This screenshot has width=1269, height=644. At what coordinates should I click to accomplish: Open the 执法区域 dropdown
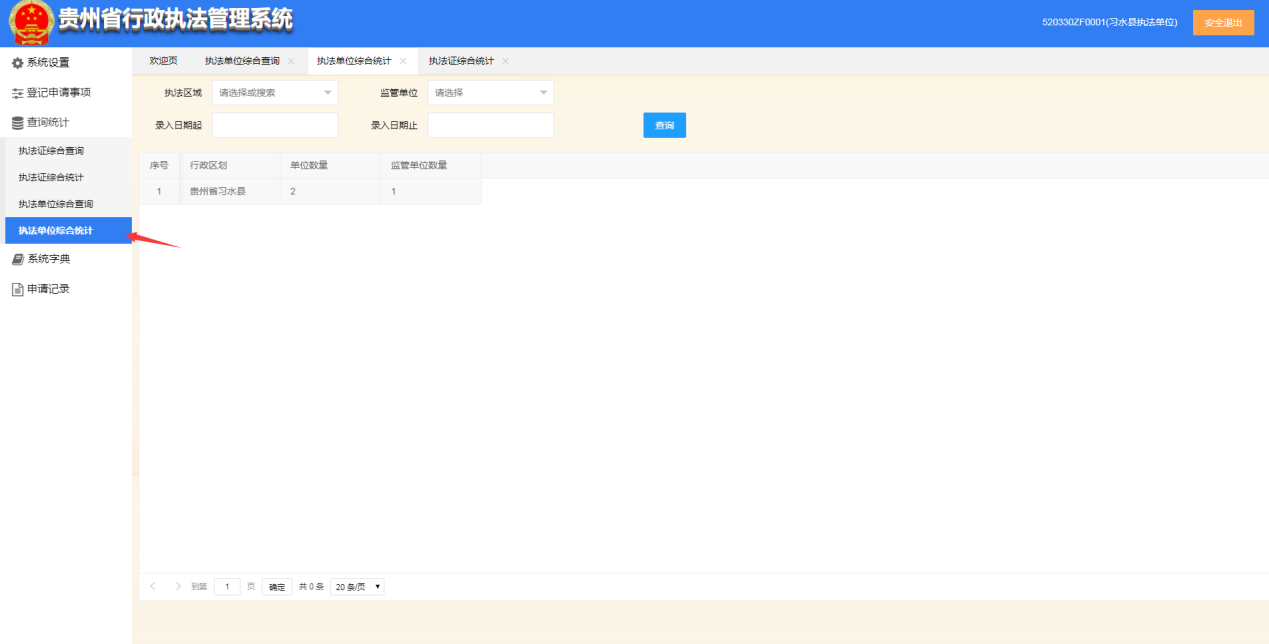(275, 93)
